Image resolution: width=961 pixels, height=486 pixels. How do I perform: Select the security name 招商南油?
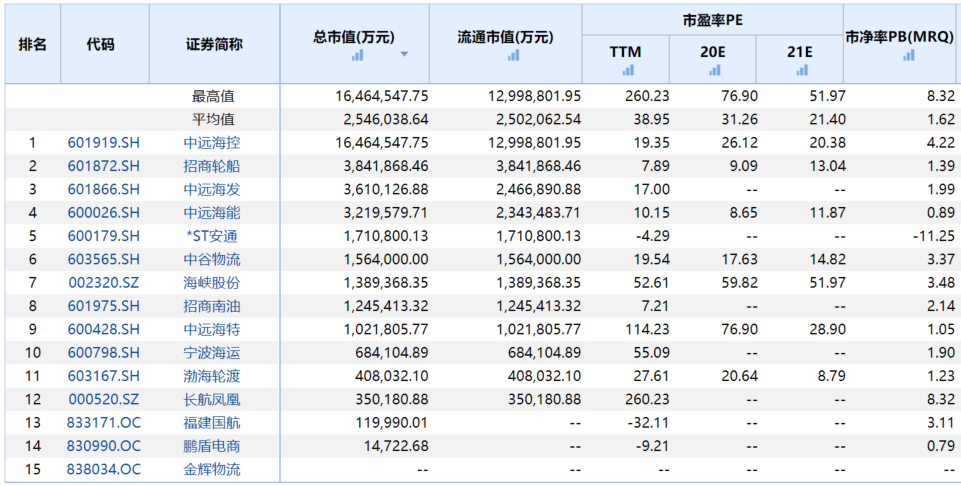[x=212, y=306]
